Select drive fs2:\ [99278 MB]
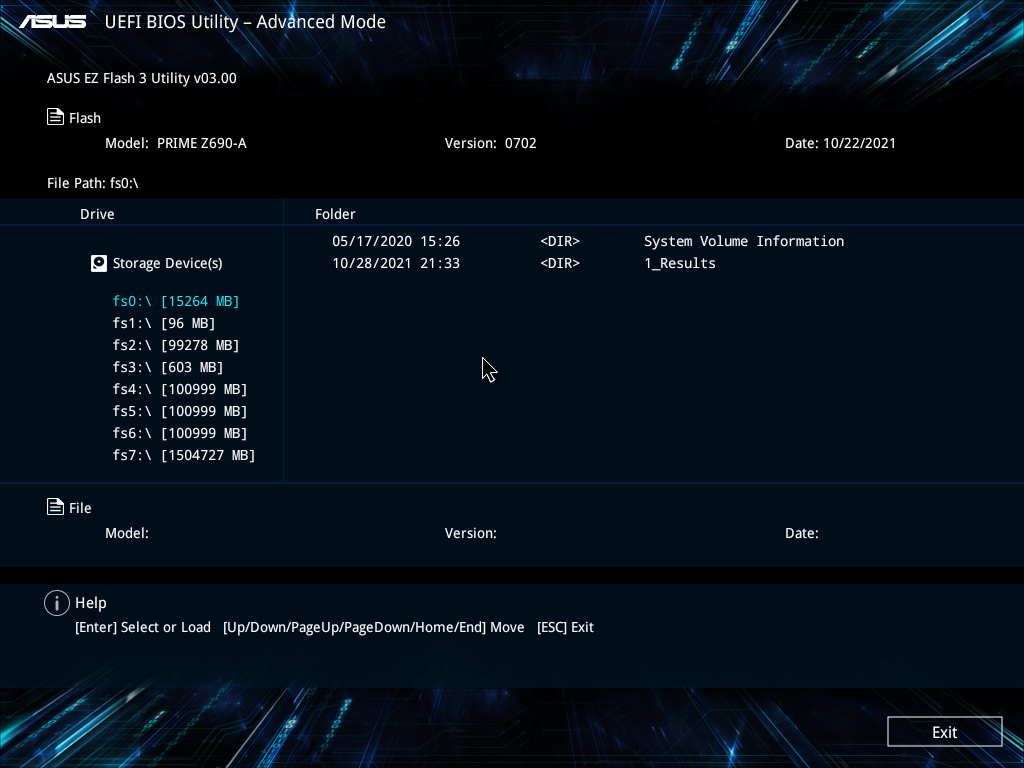This screenshot has width=1024, height=768. point(176,345)
